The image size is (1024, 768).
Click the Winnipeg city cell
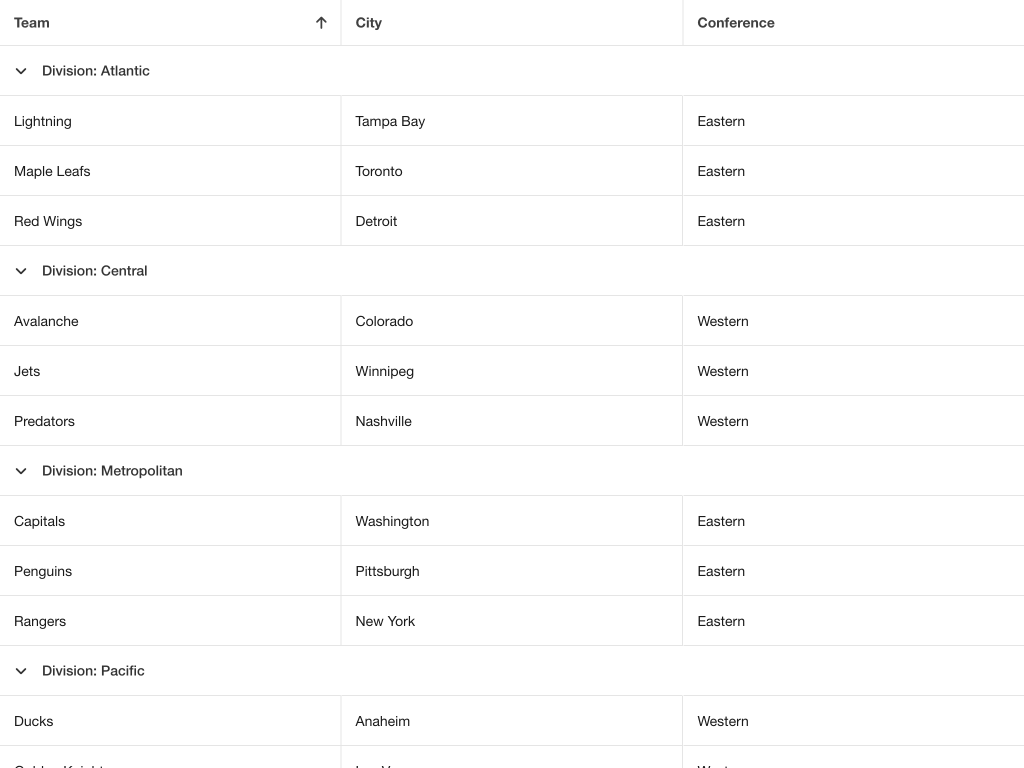[385, 371]
